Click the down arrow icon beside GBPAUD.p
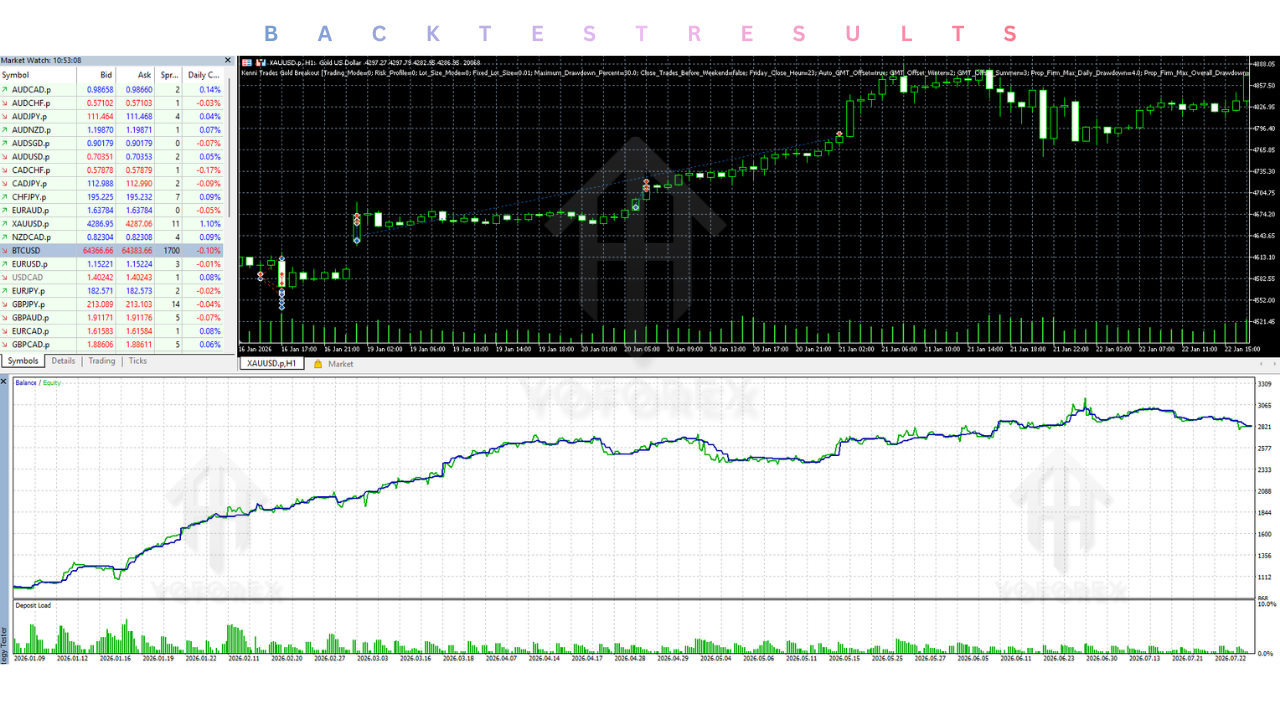The image size is (1280, 720). [x=5, y=317]
